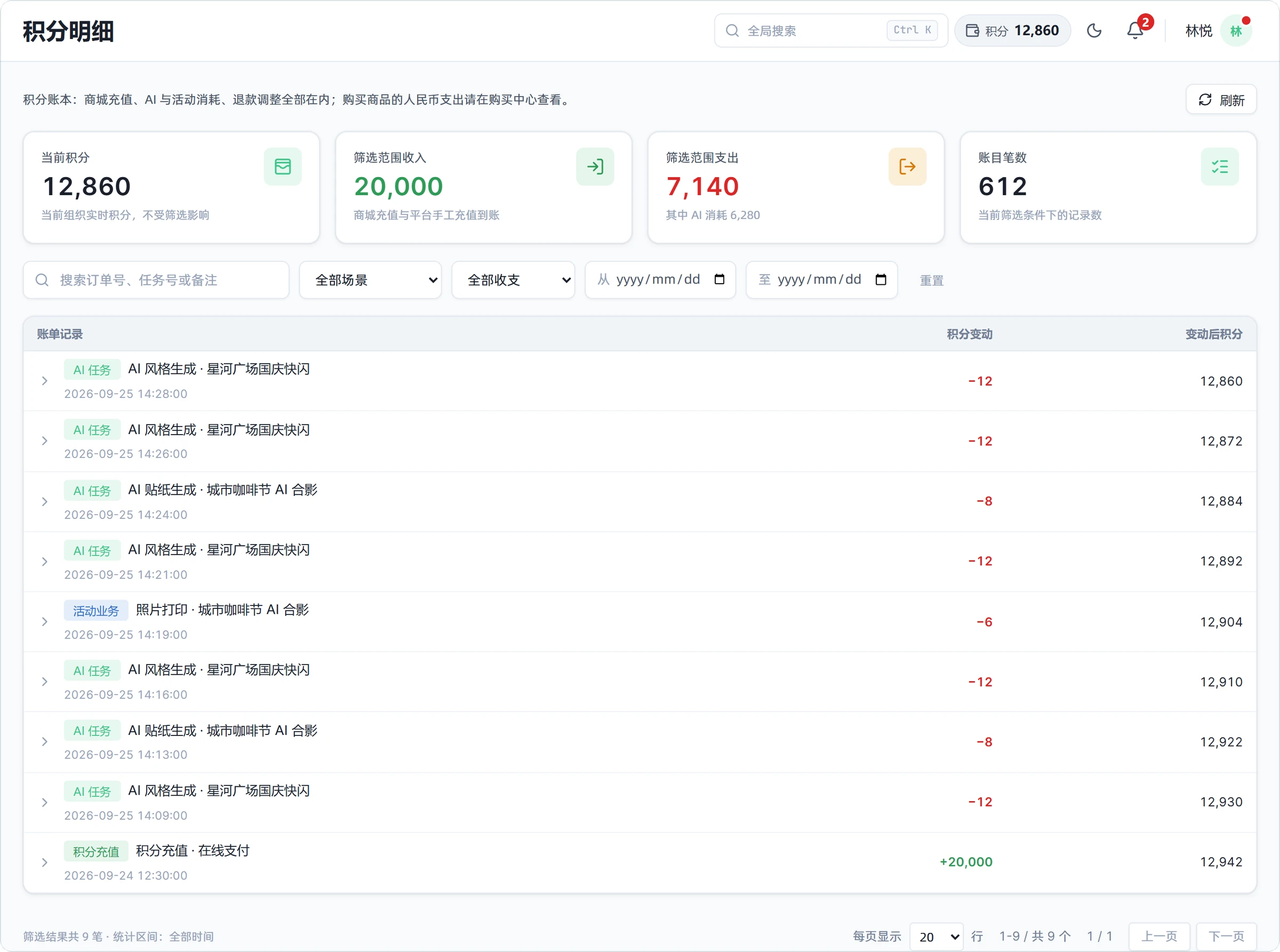The image size is (1280, 952).
Task: Click the 筛选范围收入 income arrow icon
Action: tap(595, 166)
